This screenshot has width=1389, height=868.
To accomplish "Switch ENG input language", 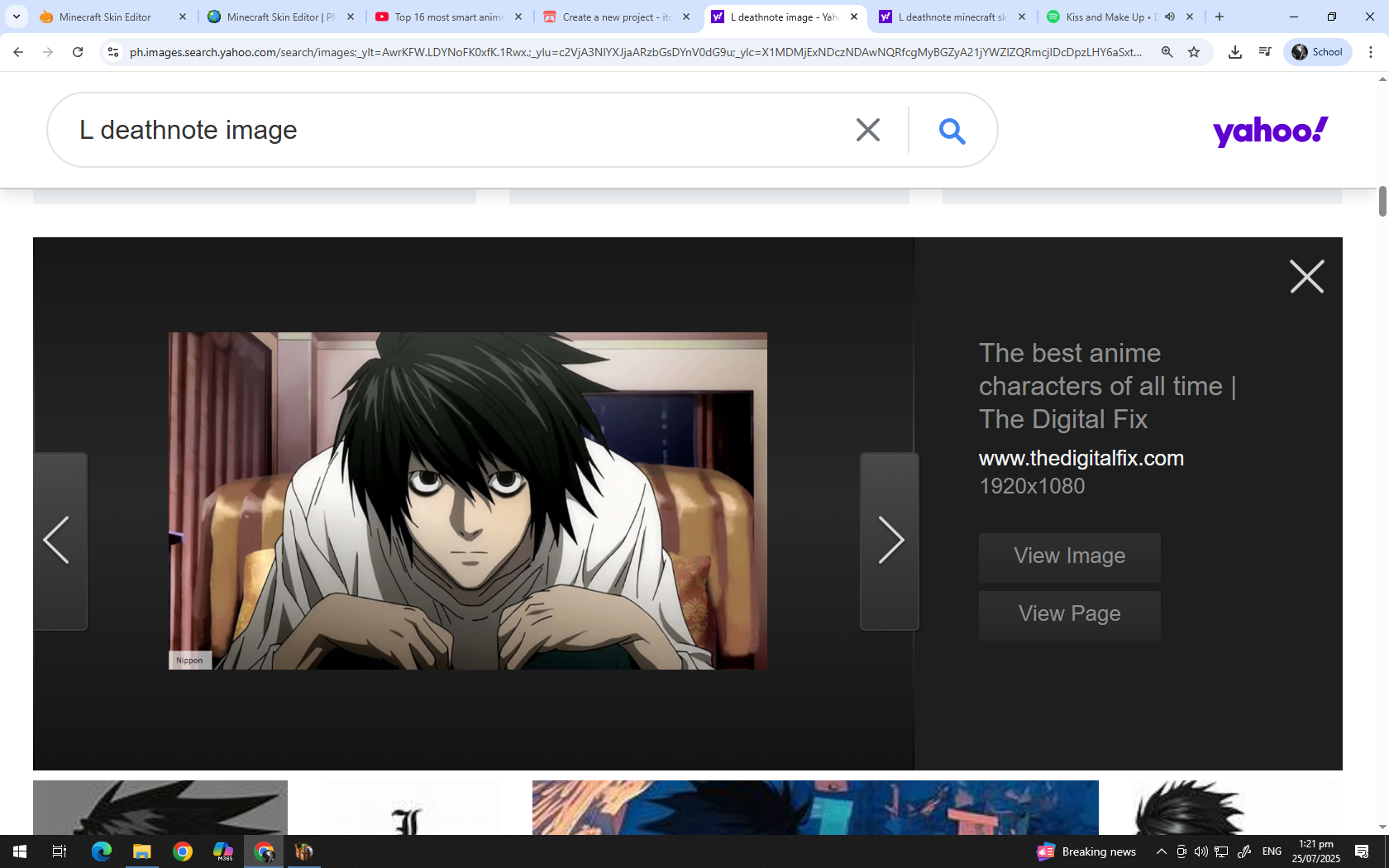I will (1272, 851).
